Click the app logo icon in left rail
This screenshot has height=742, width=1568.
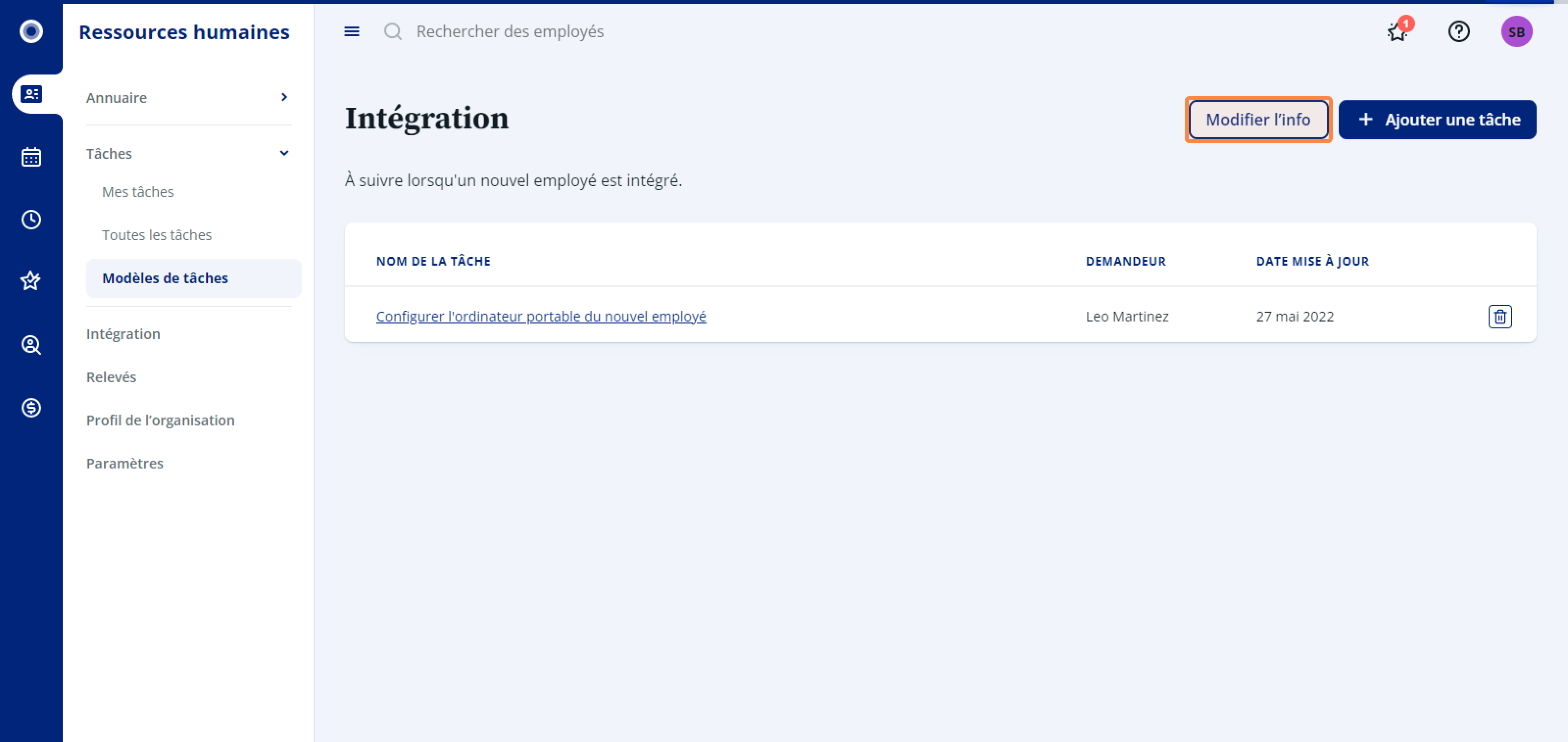(31, 31)
